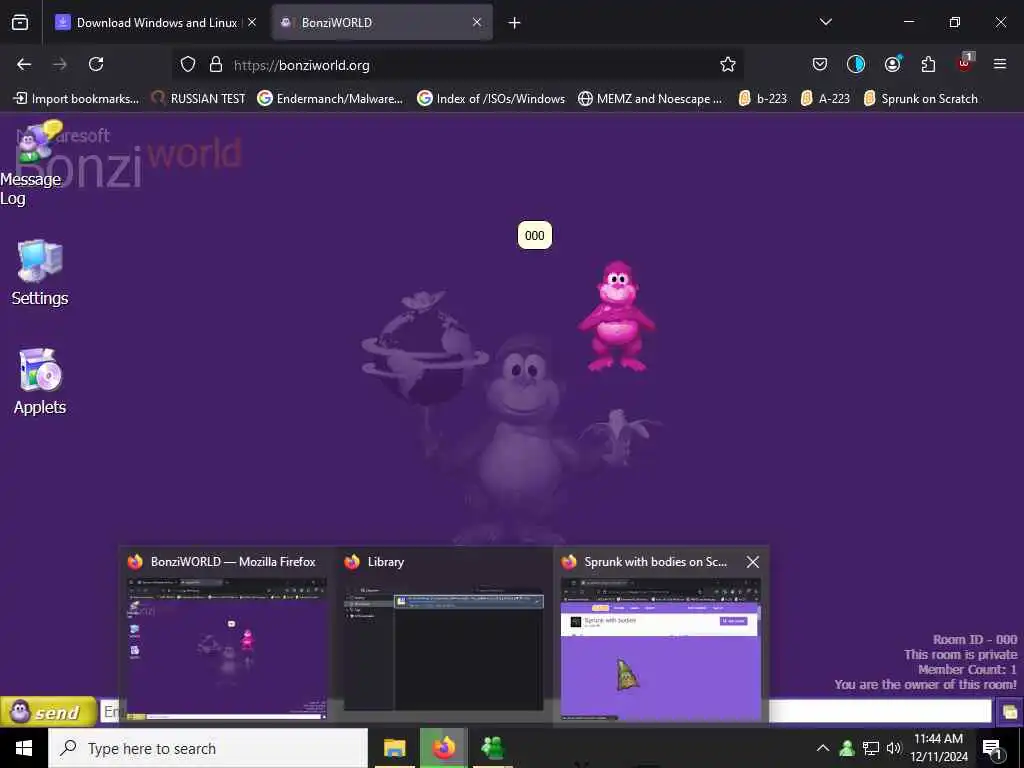This screenshot has width=1024, height=768.
Task: Open the Settings computer icon
Action: (40, 273)
